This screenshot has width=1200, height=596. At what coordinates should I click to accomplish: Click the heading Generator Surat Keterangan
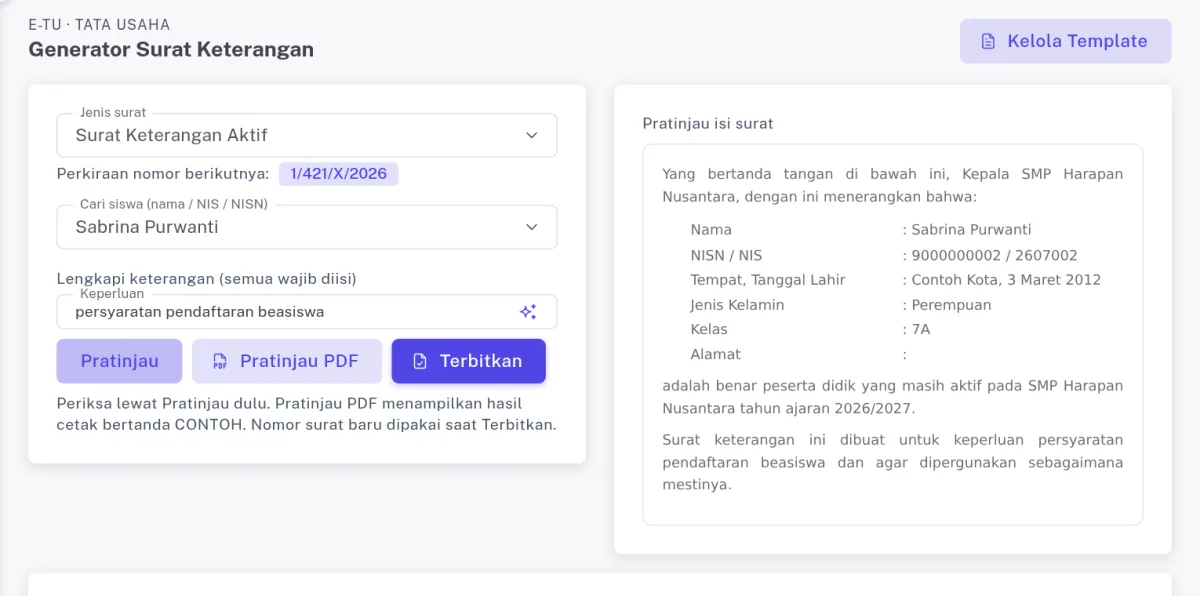tap(171, 49)
